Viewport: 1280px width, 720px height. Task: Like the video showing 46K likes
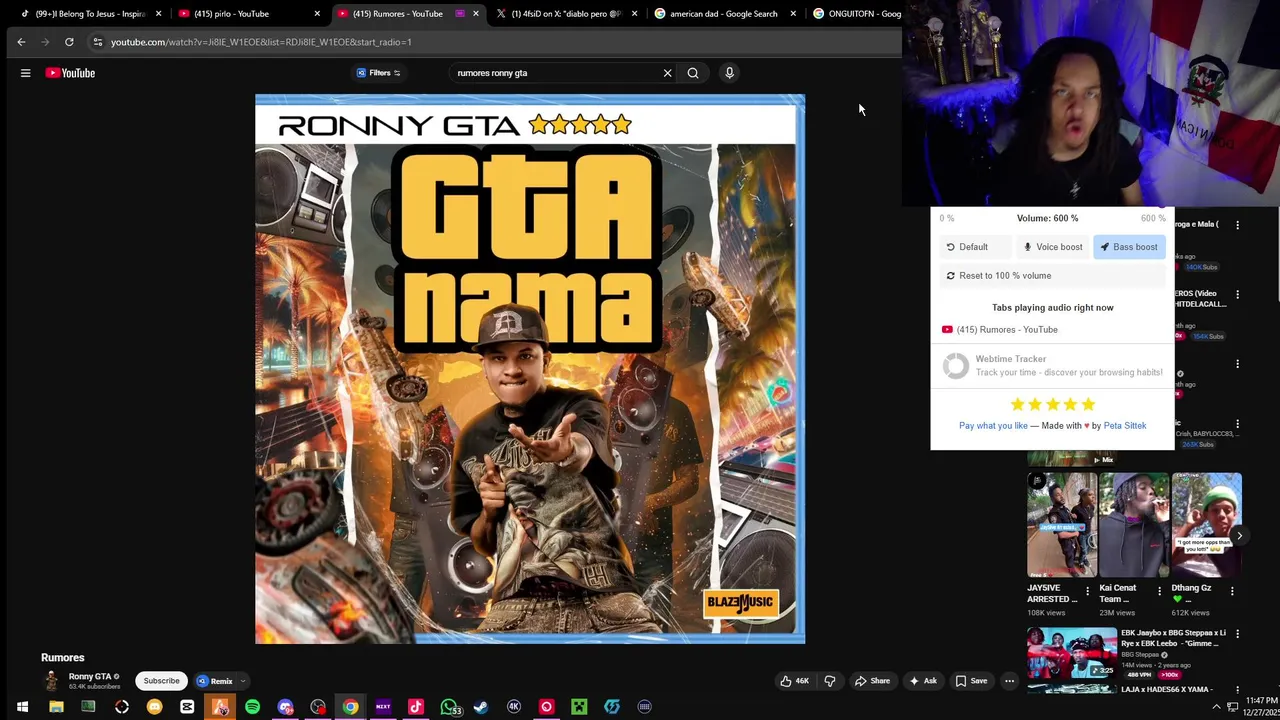pos(794,681)
